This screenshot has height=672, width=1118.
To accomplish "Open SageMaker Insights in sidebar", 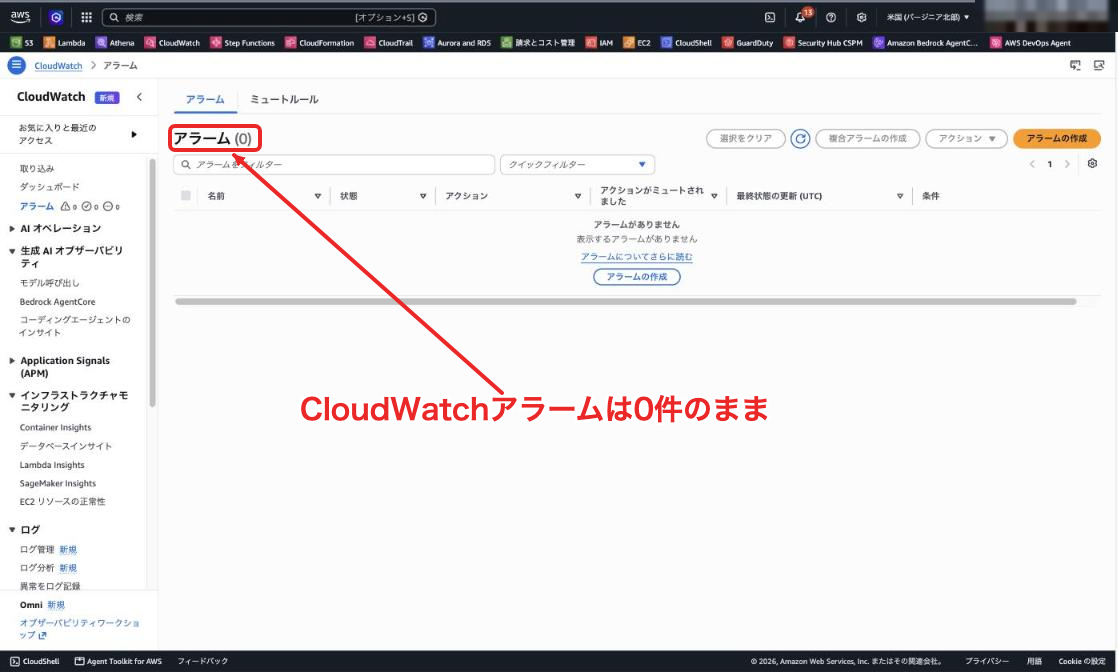I will point(57,483).
